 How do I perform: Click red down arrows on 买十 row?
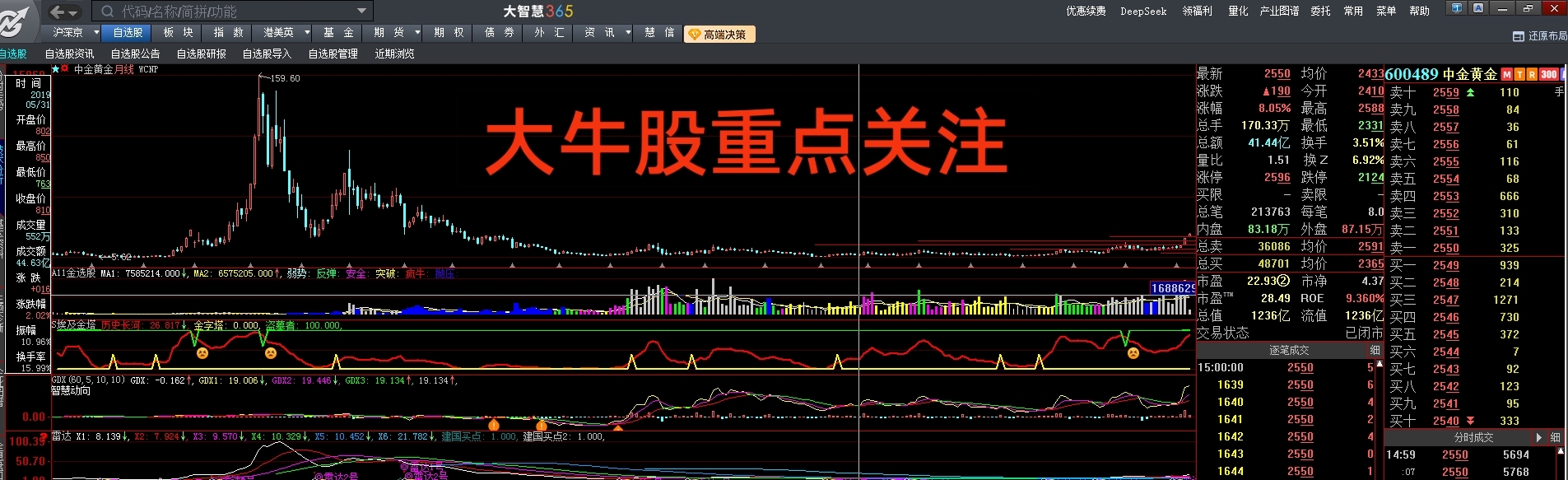1471,421
